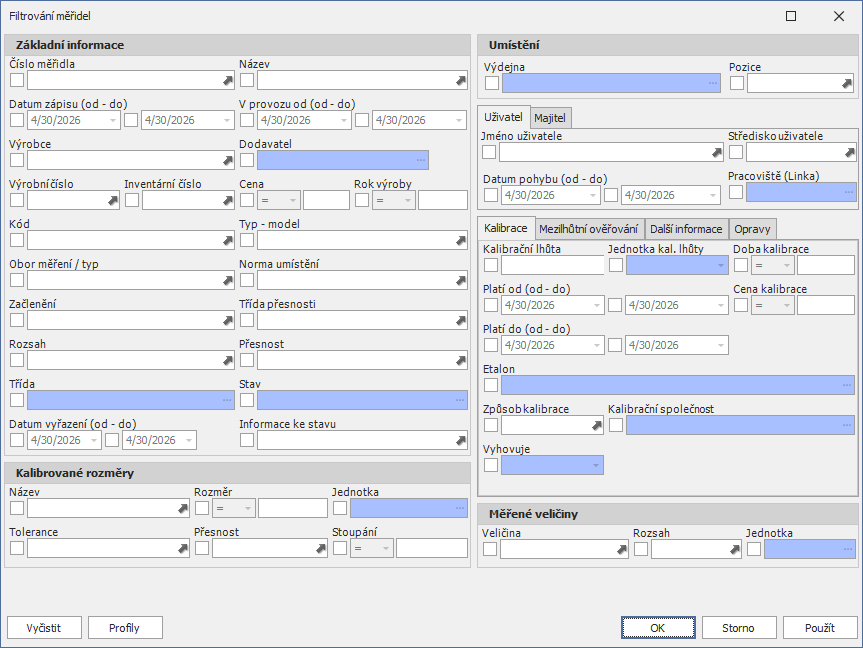Expand the Jednotka kal. lhůty dropdown
The width and height of the screenshot is (863, 648).
pos(720,265)
